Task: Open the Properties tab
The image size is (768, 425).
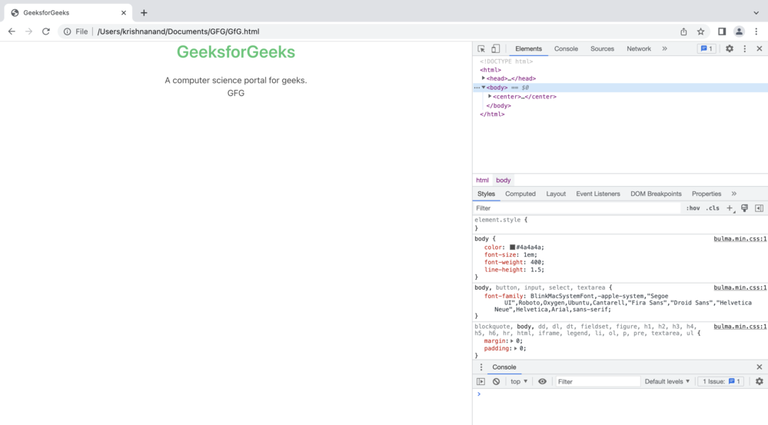Action: 706,194
